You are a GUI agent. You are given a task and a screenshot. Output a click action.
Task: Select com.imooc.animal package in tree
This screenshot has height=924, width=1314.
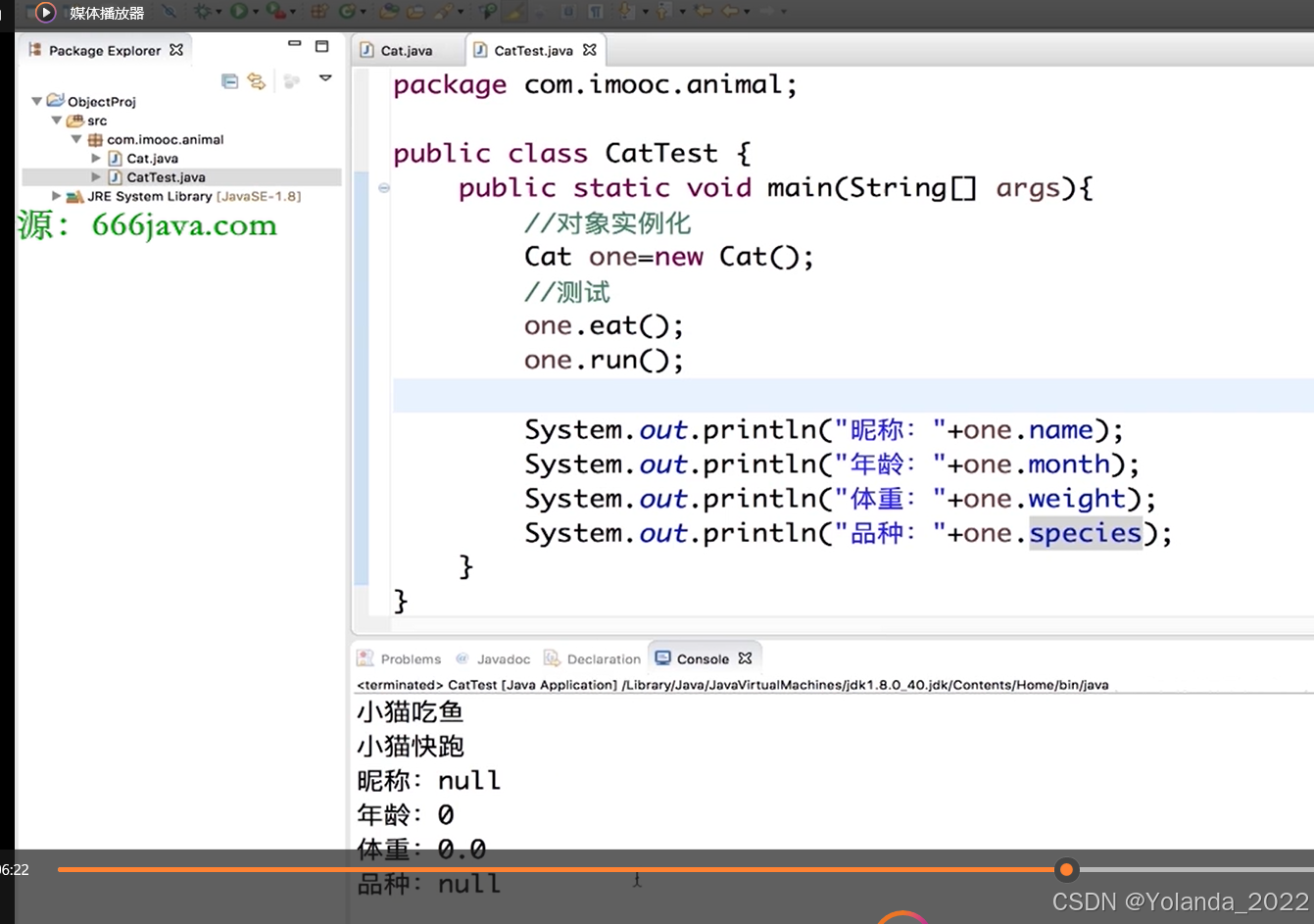click(165, 139)
